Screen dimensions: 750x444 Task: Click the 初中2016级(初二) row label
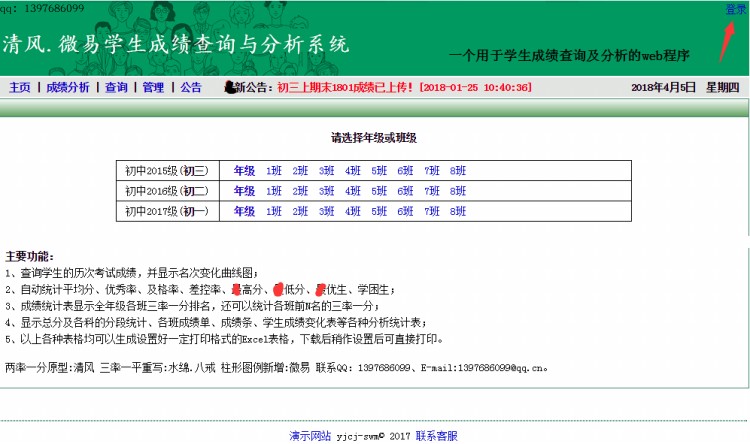[167, 191]
